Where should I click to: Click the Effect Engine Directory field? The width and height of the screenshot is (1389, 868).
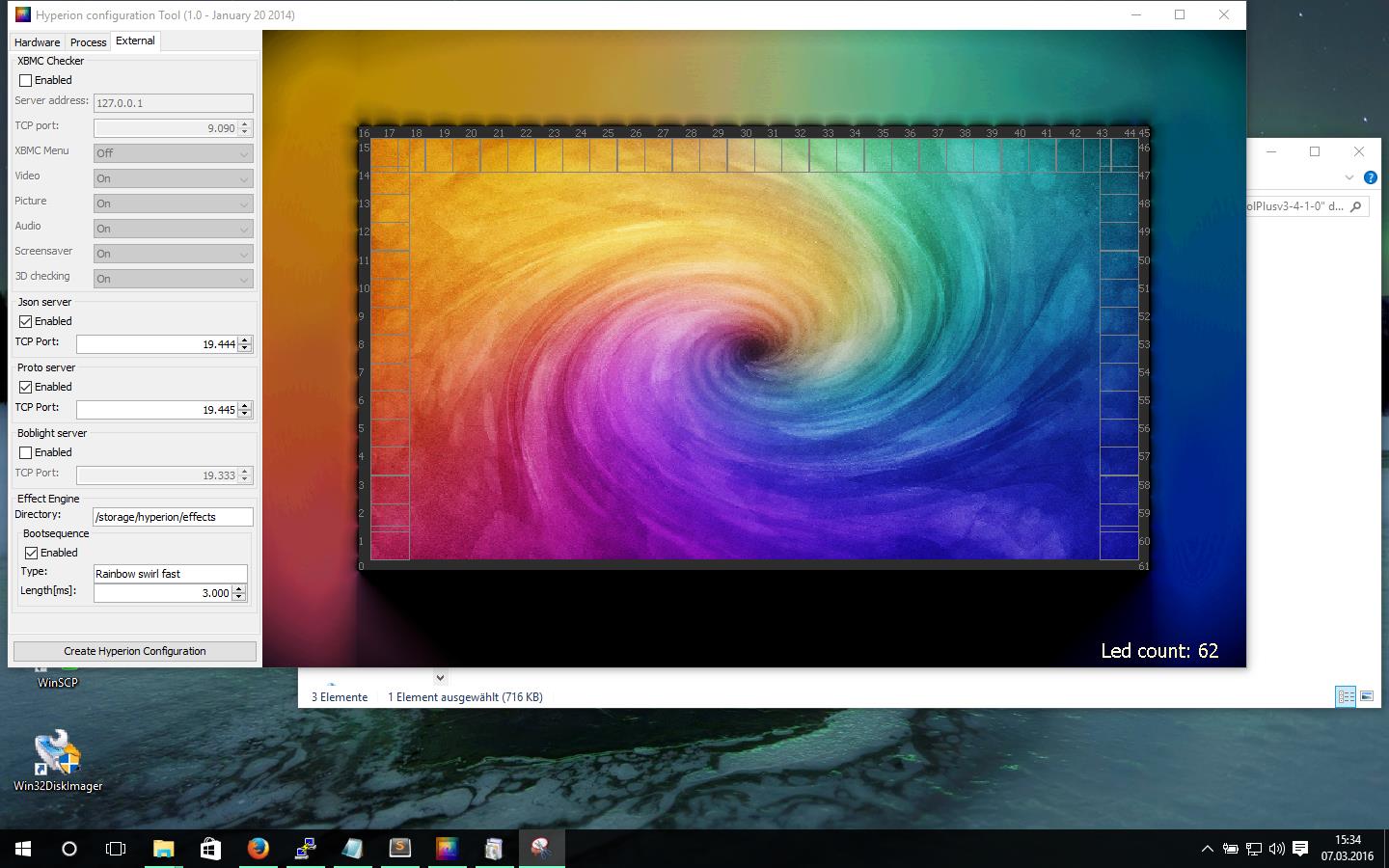point(173,517)
